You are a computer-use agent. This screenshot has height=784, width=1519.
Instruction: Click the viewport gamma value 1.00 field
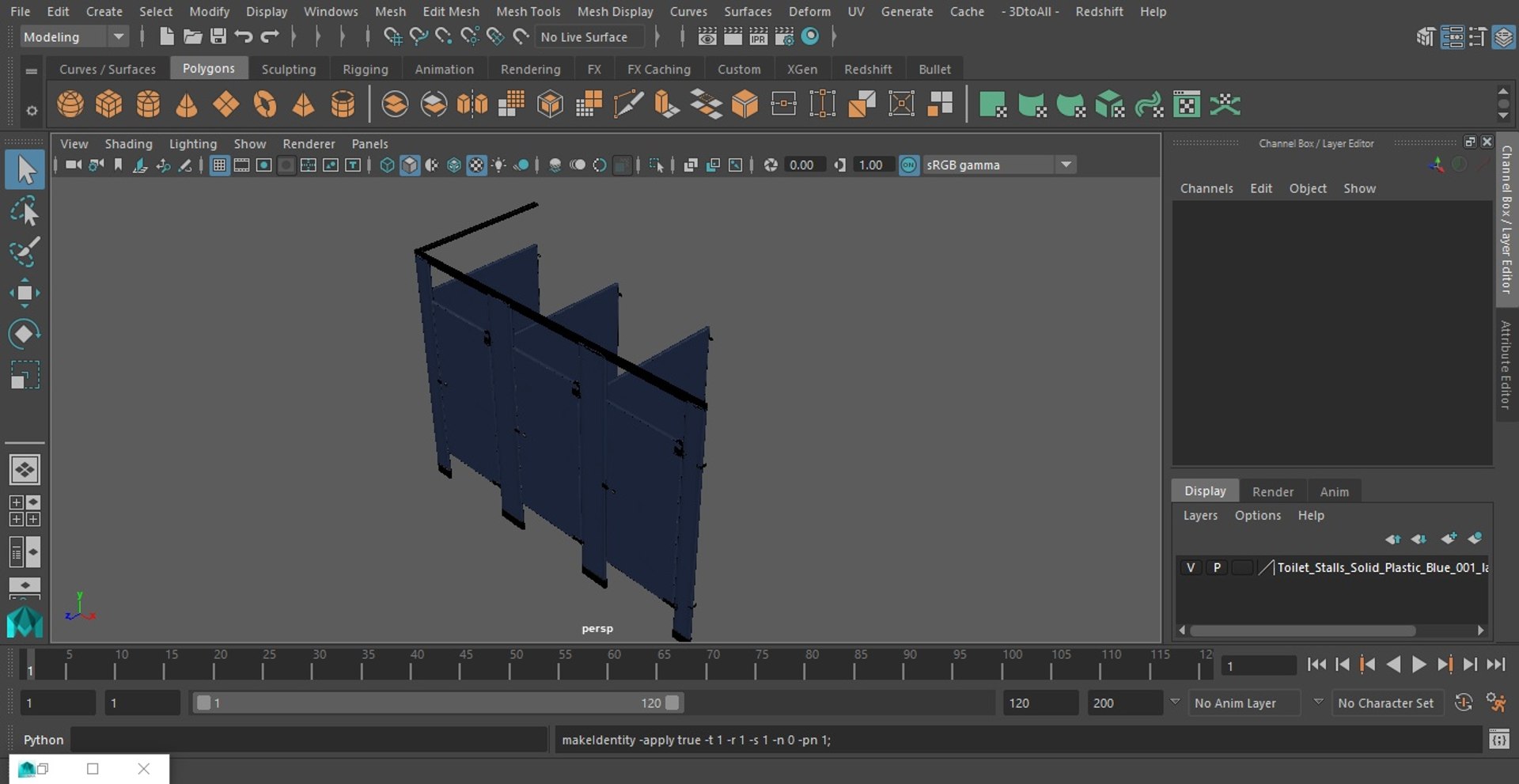[873, 165]
